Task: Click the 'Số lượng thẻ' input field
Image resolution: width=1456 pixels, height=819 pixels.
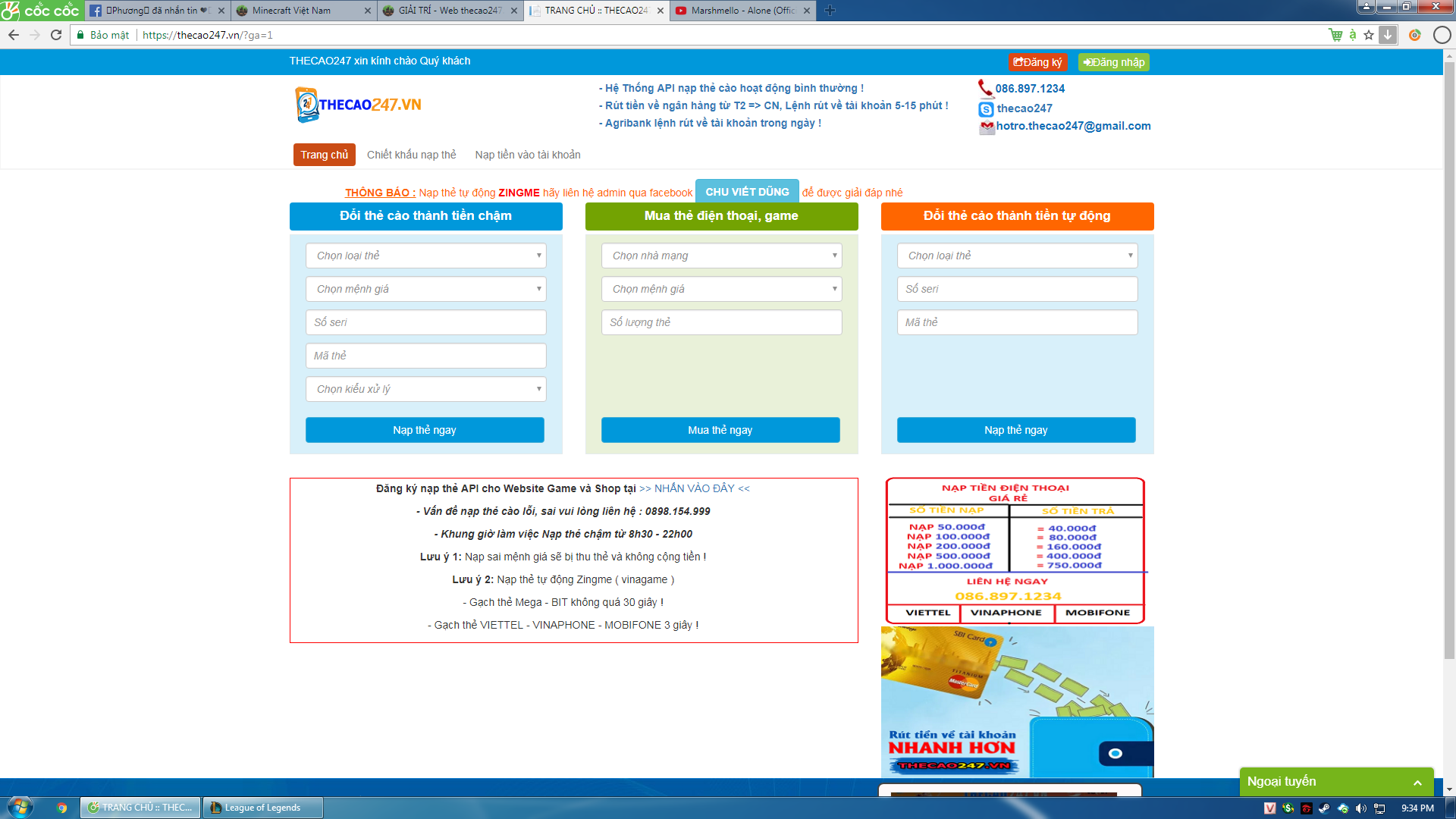Action: pyautogui.click(x=721, y=322)
